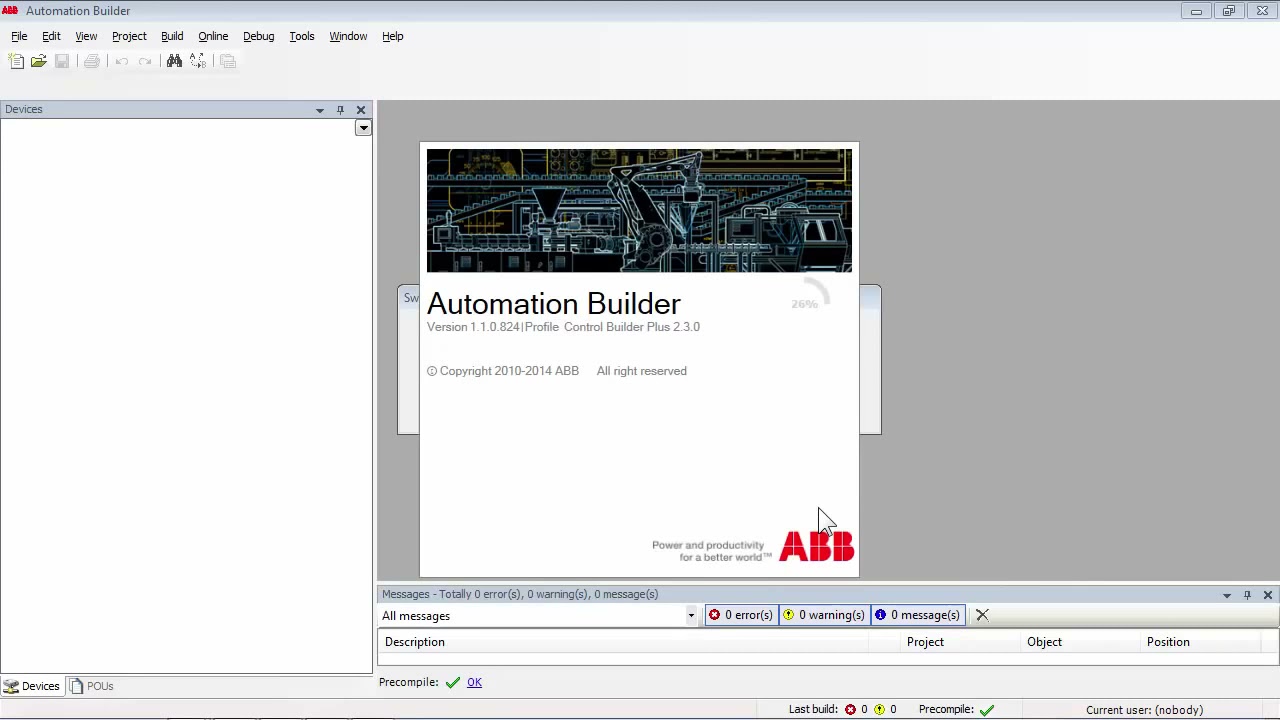Open the Edit menu
Viewport: 1280px width, 720px height.
click(x=51, y=36)
